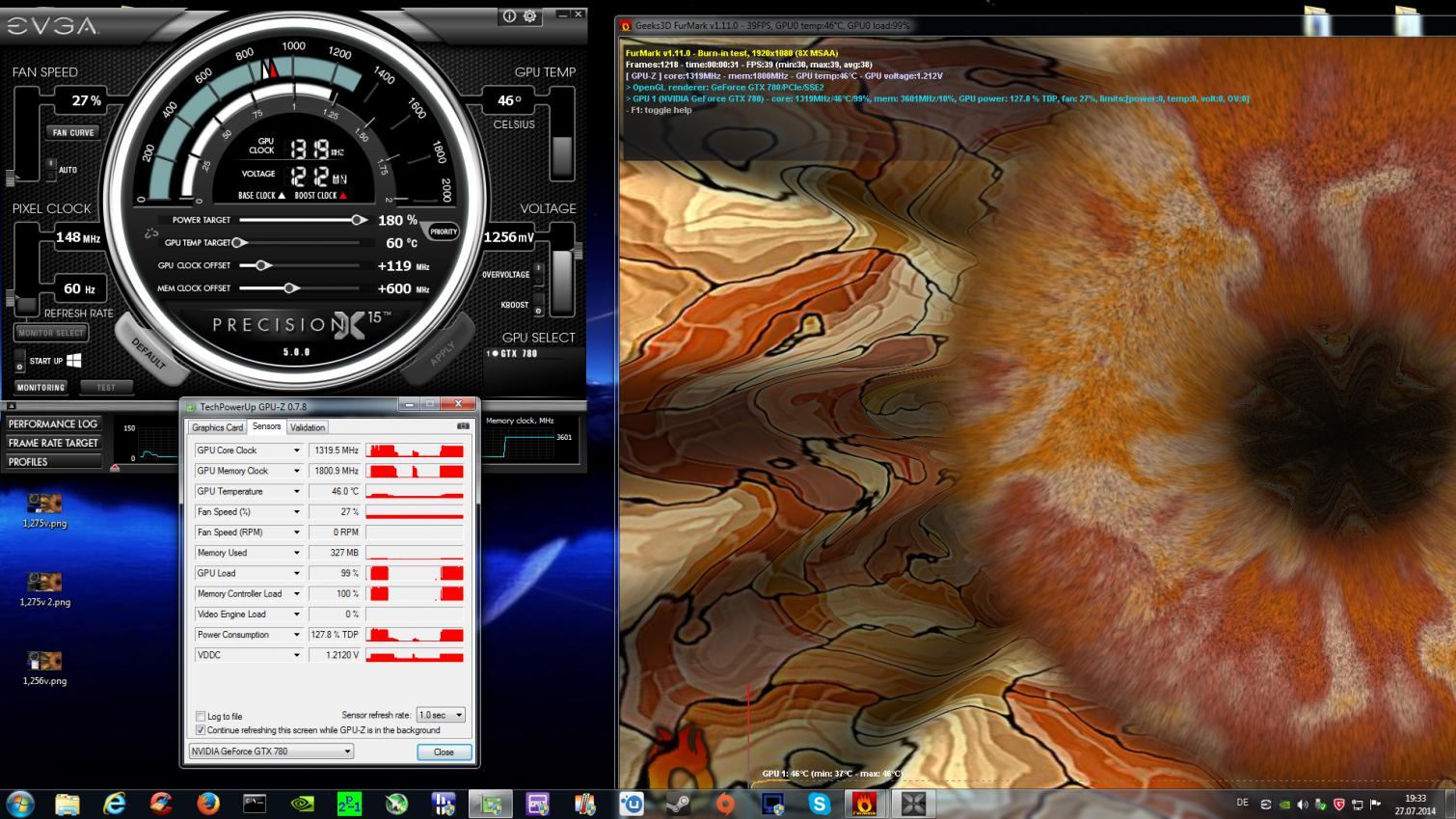1456x819 pixels.
Task: Open Memory Used sensor dropdown
Action: coord(296,553)
